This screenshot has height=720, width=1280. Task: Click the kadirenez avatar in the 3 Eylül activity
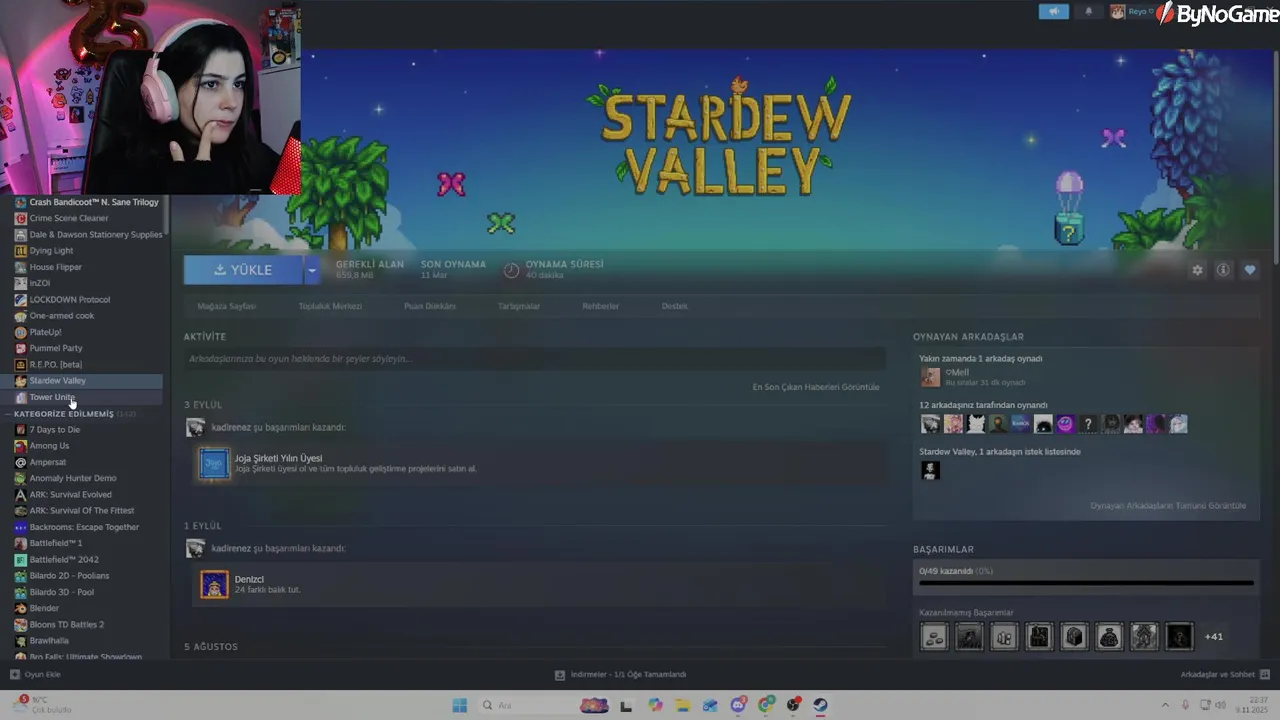[x=195, y=428]
